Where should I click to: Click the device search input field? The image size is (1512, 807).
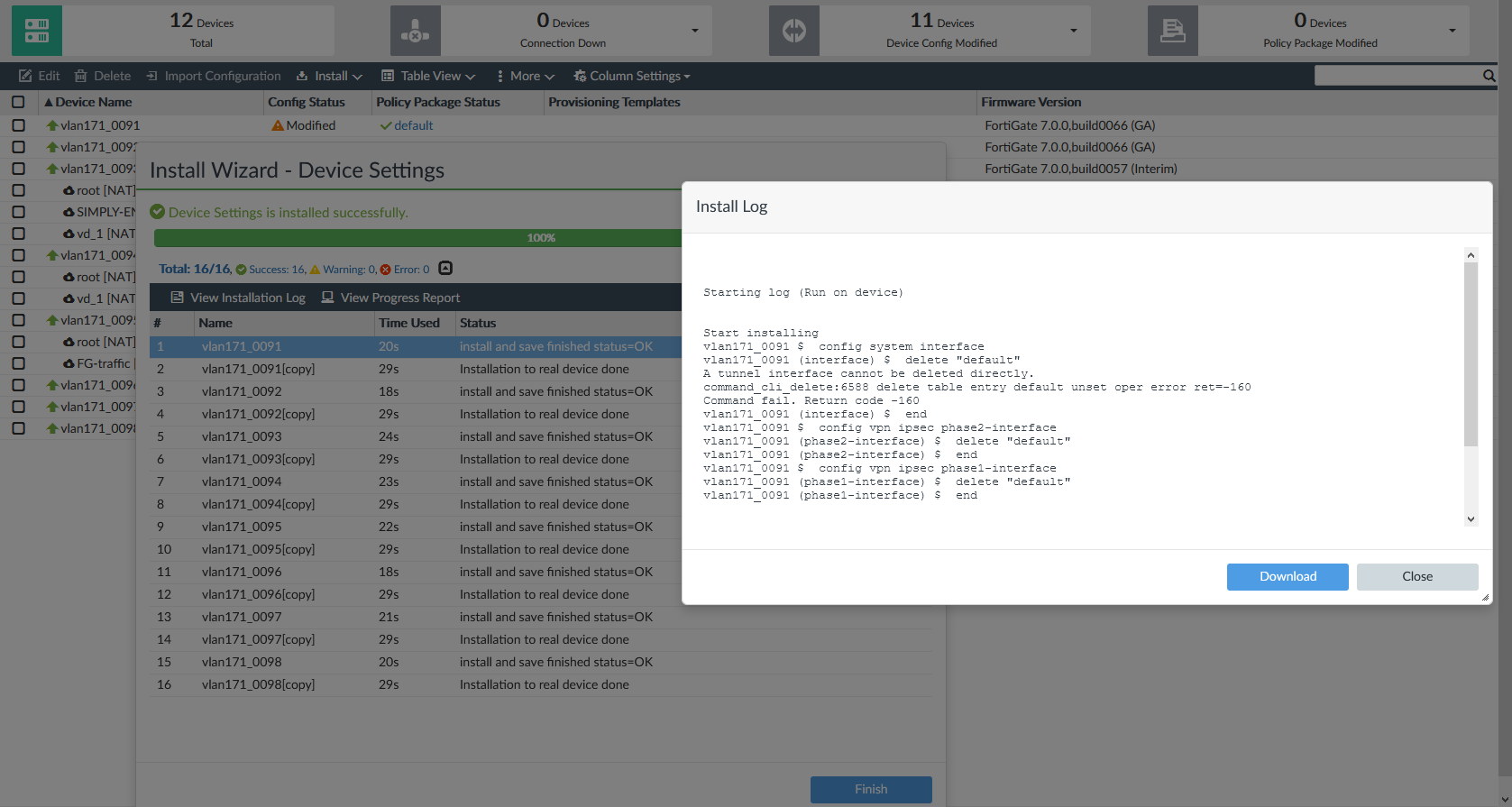pos(1397,76)
